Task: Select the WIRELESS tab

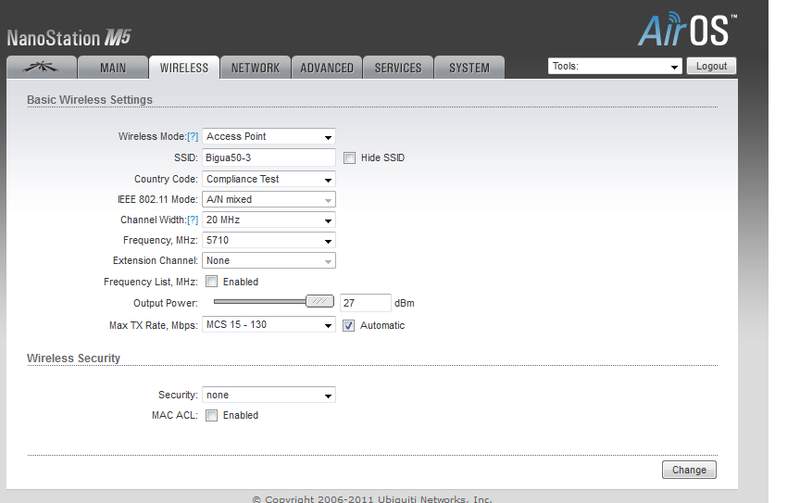Action: [184, 67]
